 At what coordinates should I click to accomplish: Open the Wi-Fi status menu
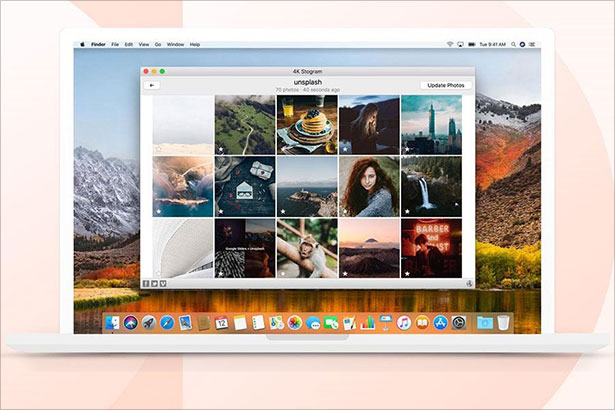(450, 45)
